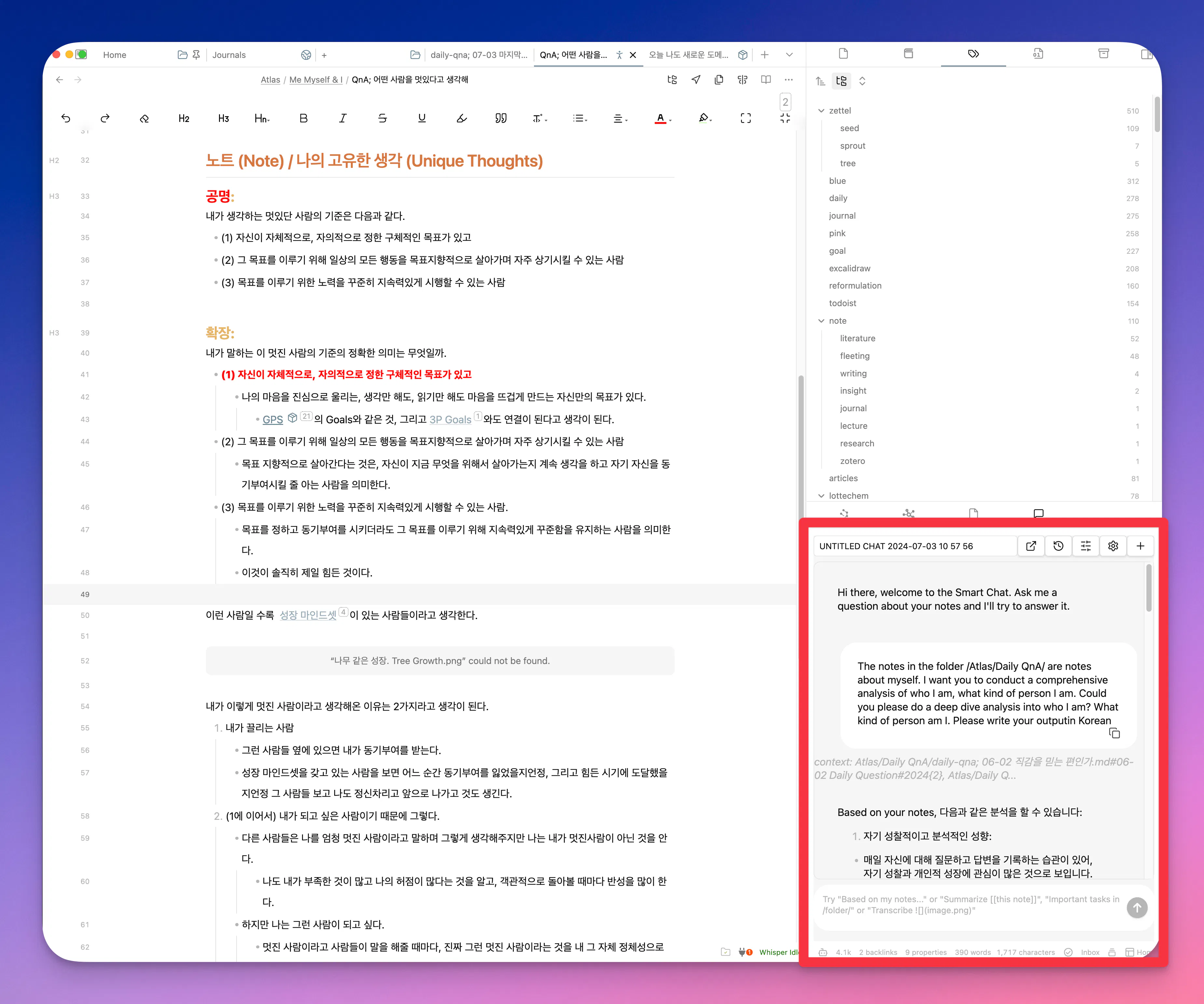The image size is (1204, 1004).
Task: Open the Hn heading level dropdown
Action: [261, 118]
